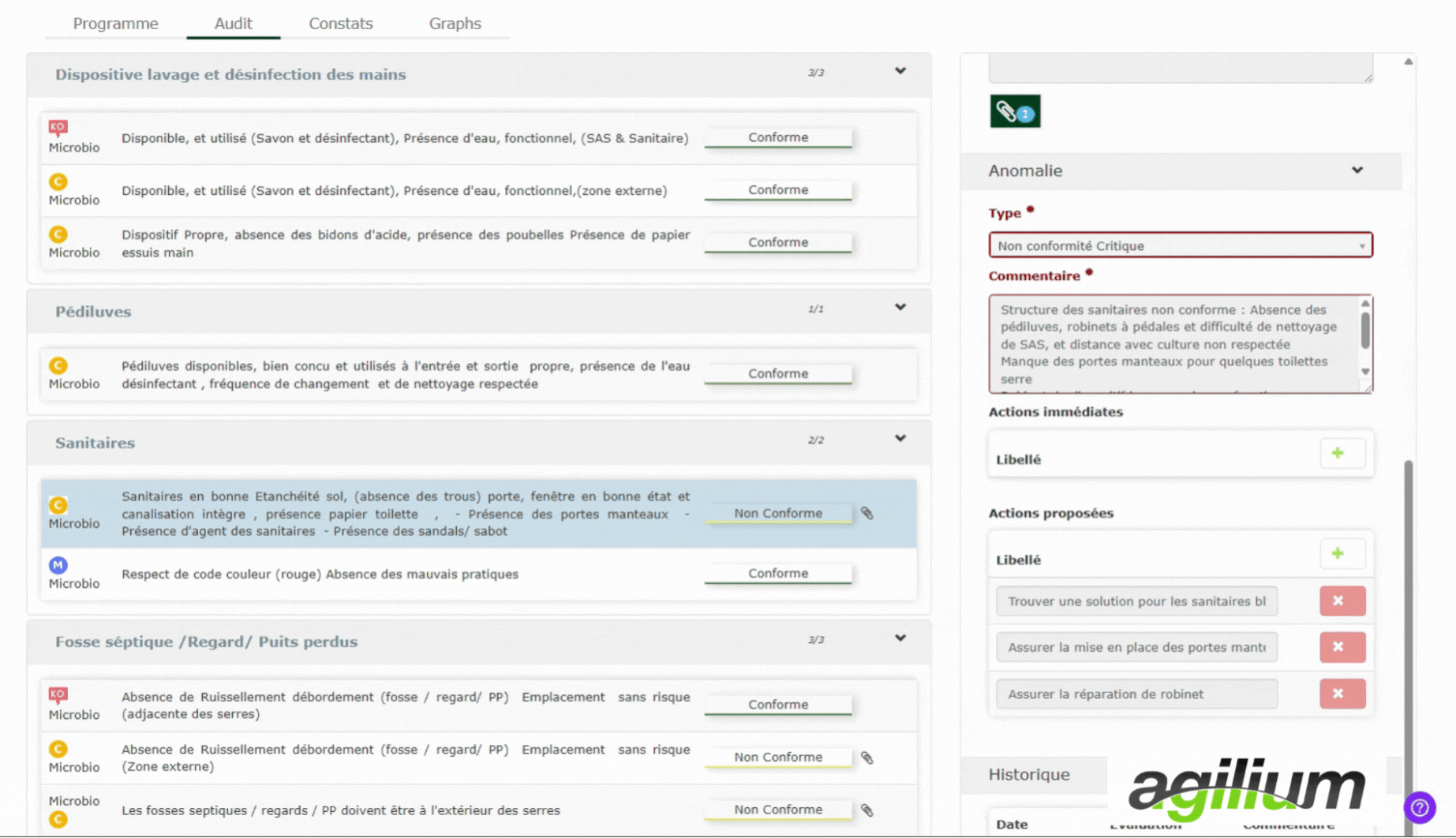Delete the 'Trouver une solution' proposed action
The height and width of the screenshot is (838, 1456).
coord(1342,601)
